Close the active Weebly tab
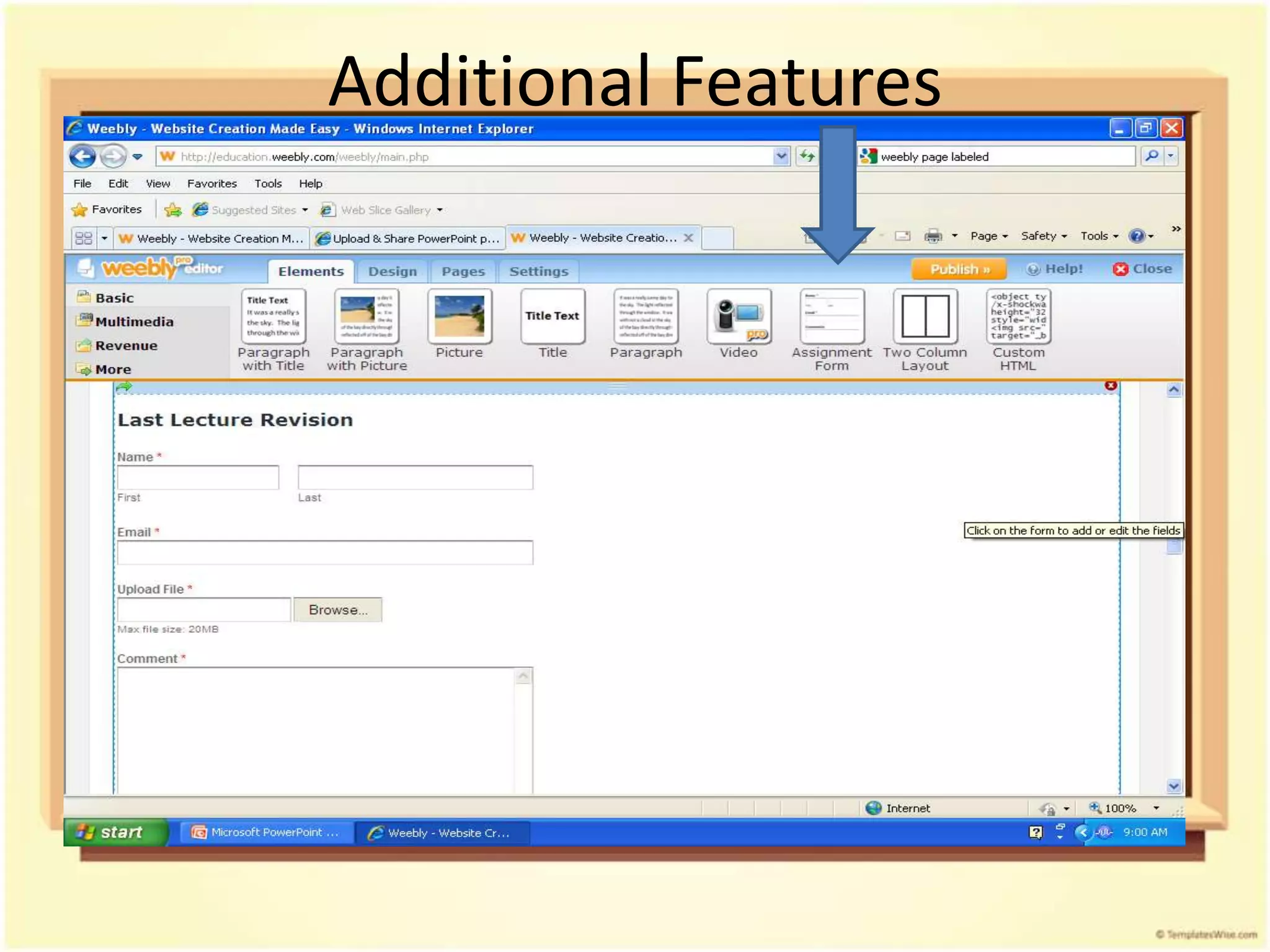 coord(688,238)
